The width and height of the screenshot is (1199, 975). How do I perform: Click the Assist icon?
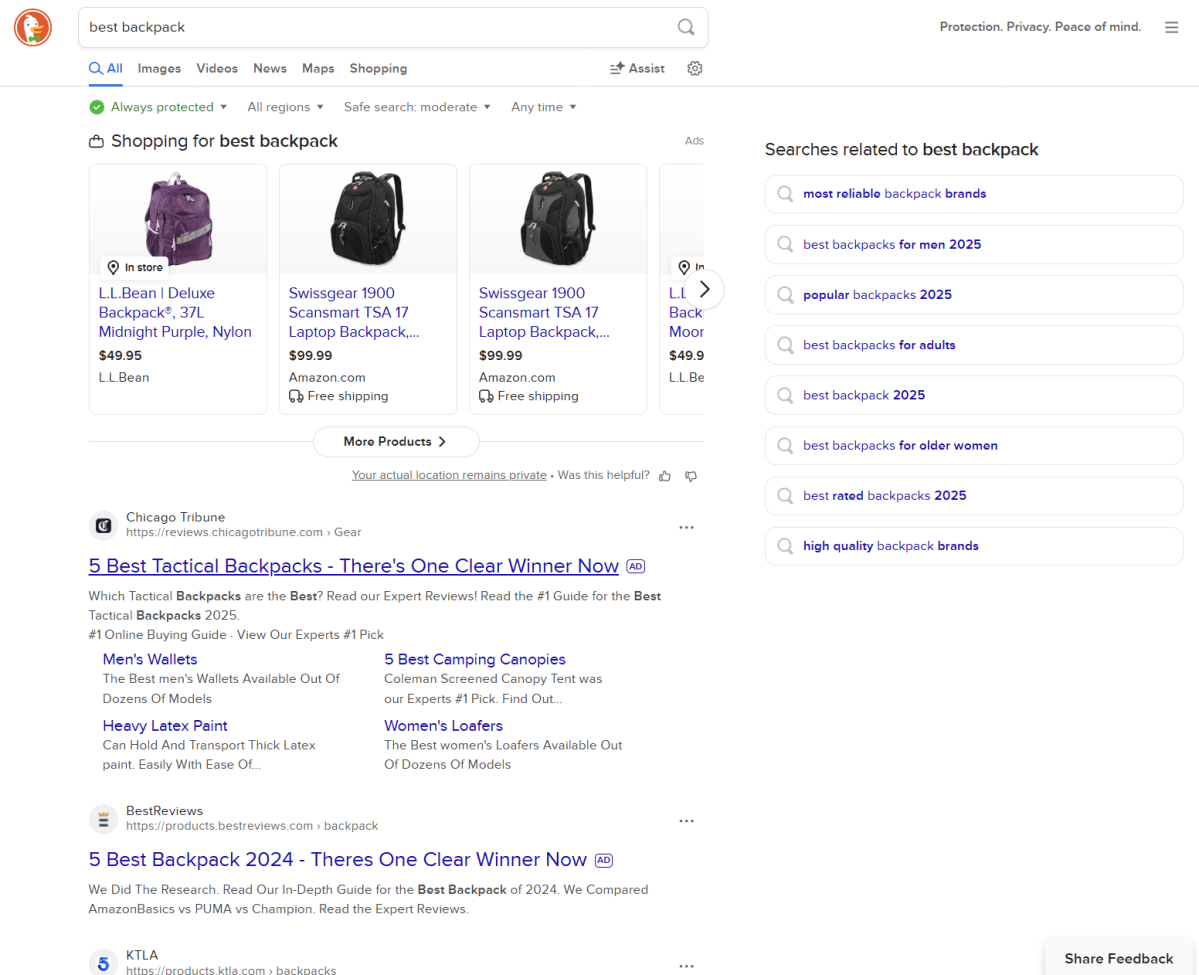620,68
